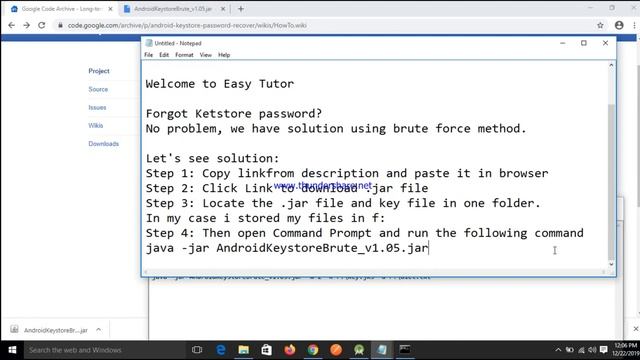The image size is (640, 360).
Task: Open Notepad View menu
Action: pyautogui.click(x=205, y=55)
